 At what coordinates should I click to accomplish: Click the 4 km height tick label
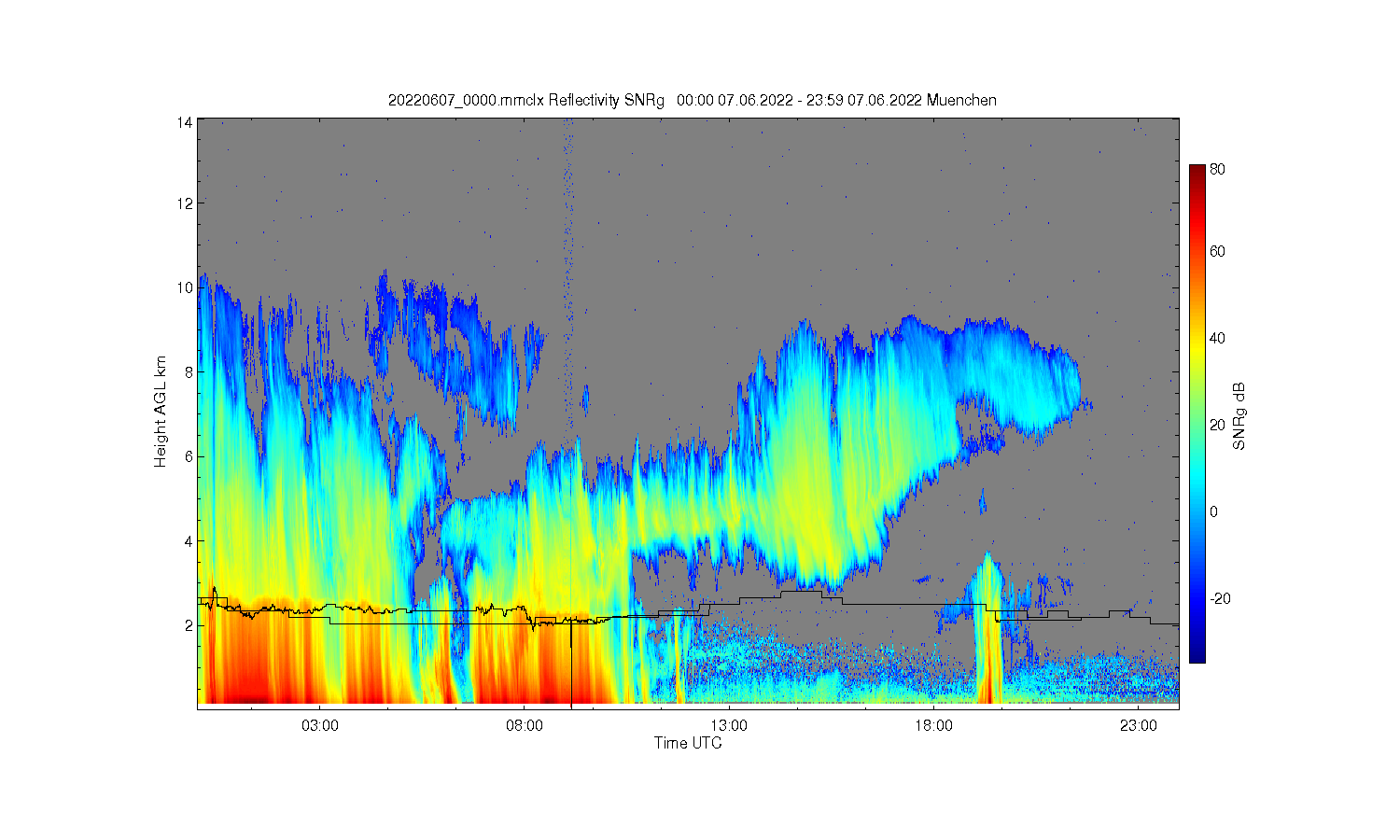[189, 540]
